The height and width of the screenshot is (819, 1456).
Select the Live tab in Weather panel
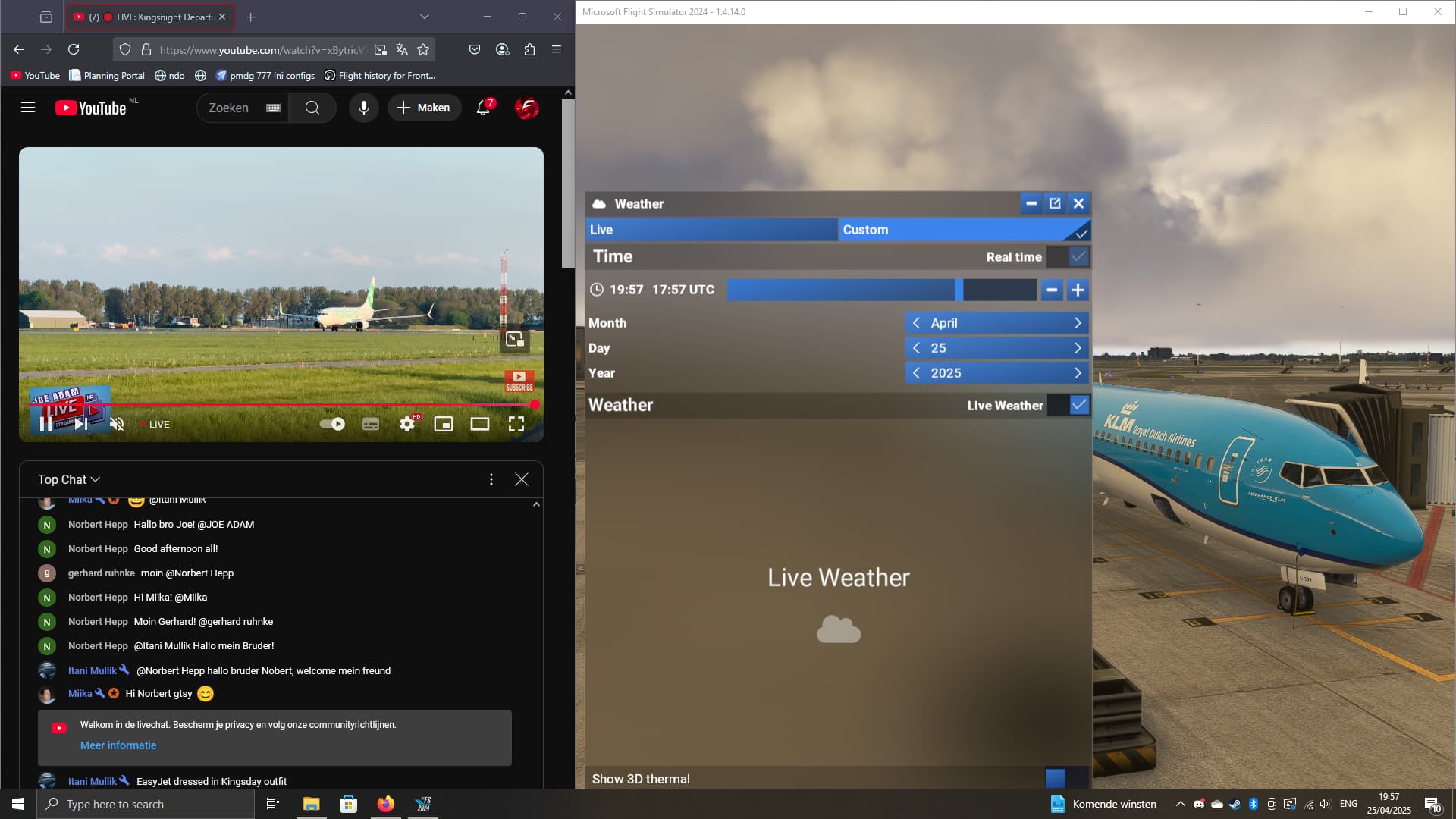(x=712, y=230)
